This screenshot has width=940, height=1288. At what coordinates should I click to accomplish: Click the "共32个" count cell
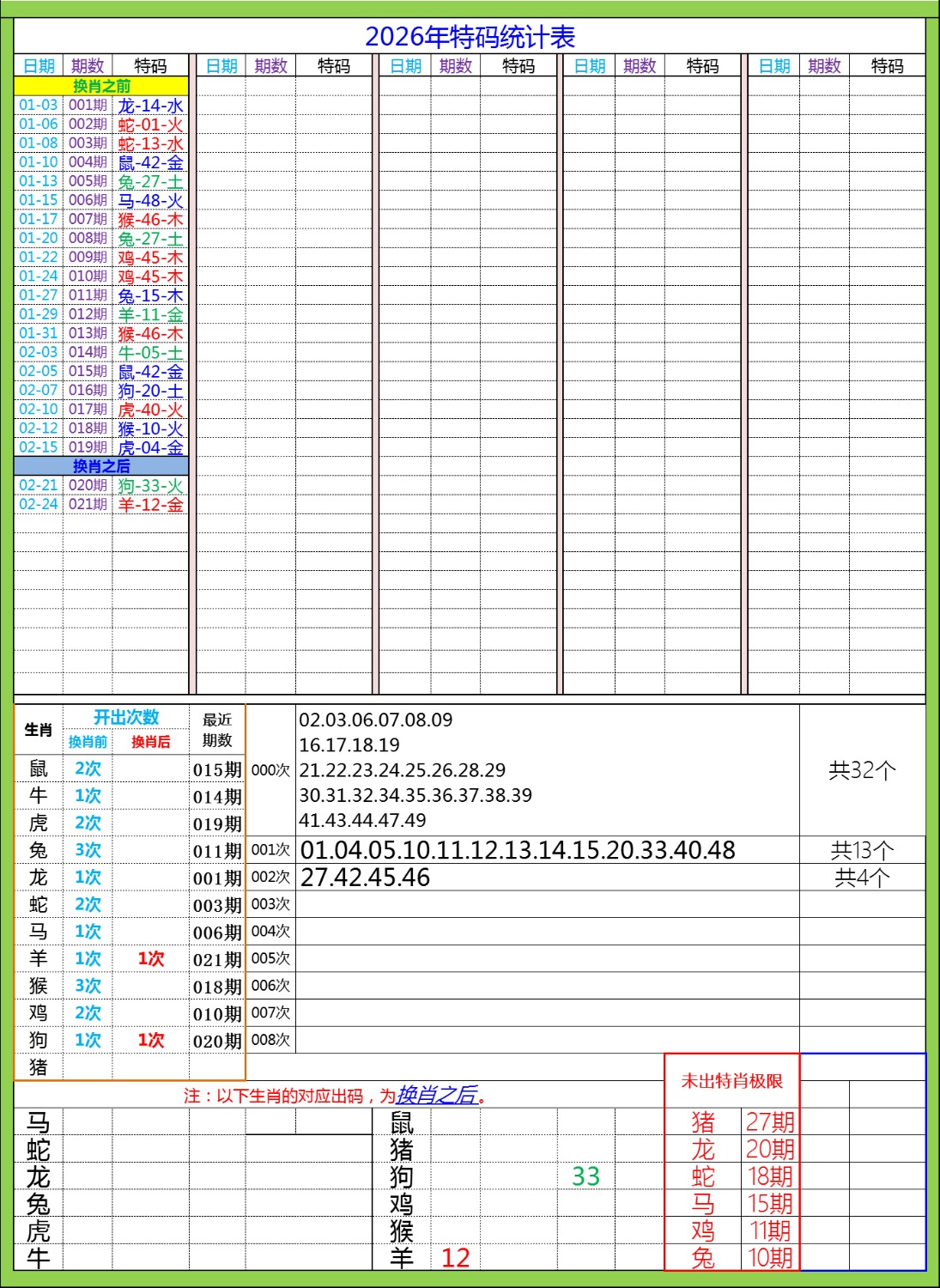[862, 770]
